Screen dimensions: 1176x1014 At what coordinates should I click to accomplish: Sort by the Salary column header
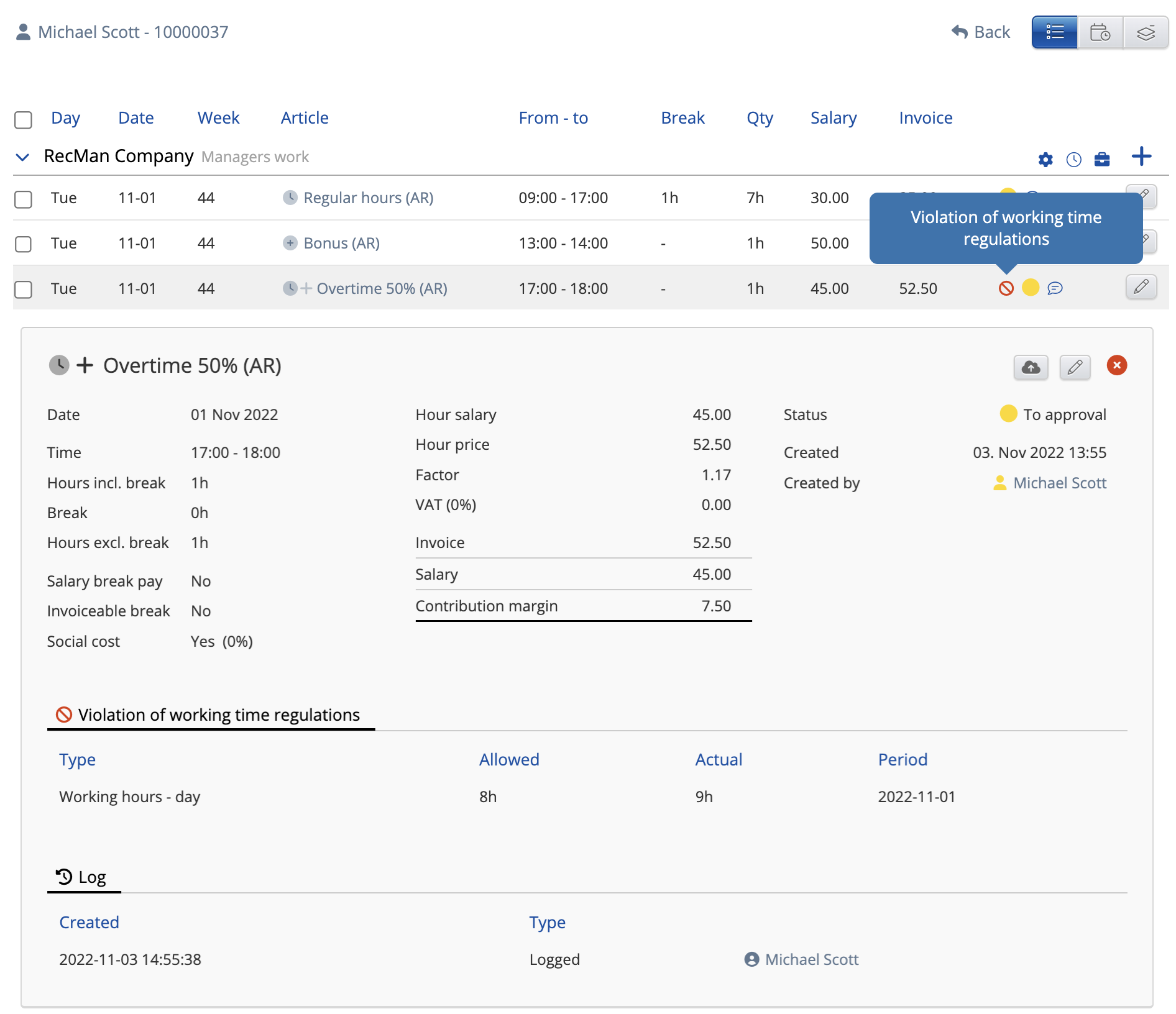[833, 118]
